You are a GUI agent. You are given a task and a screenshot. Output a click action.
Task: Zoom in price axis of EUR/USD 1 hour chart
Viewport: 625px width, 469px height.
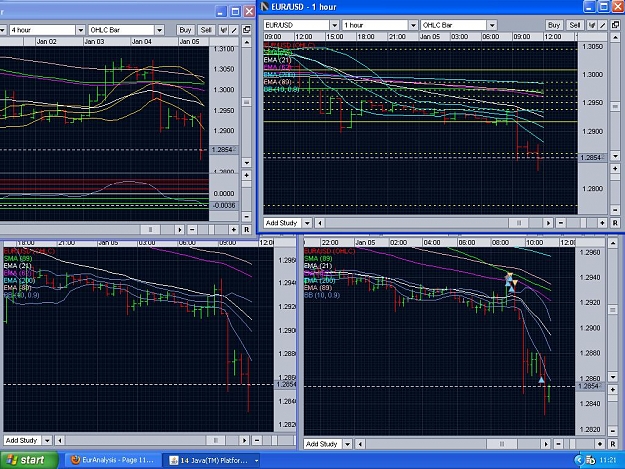615,169
